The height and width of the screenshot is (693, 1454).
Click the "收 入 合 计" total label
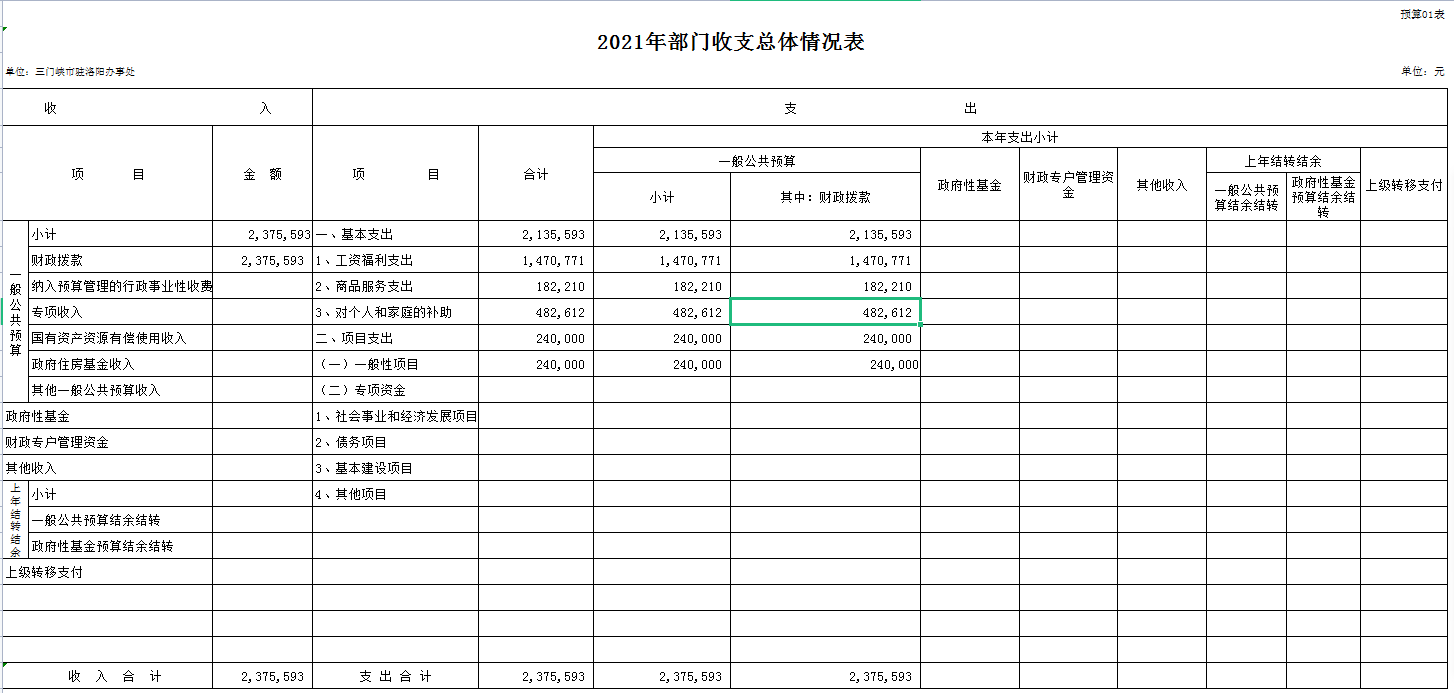click(x=115, y=676)
